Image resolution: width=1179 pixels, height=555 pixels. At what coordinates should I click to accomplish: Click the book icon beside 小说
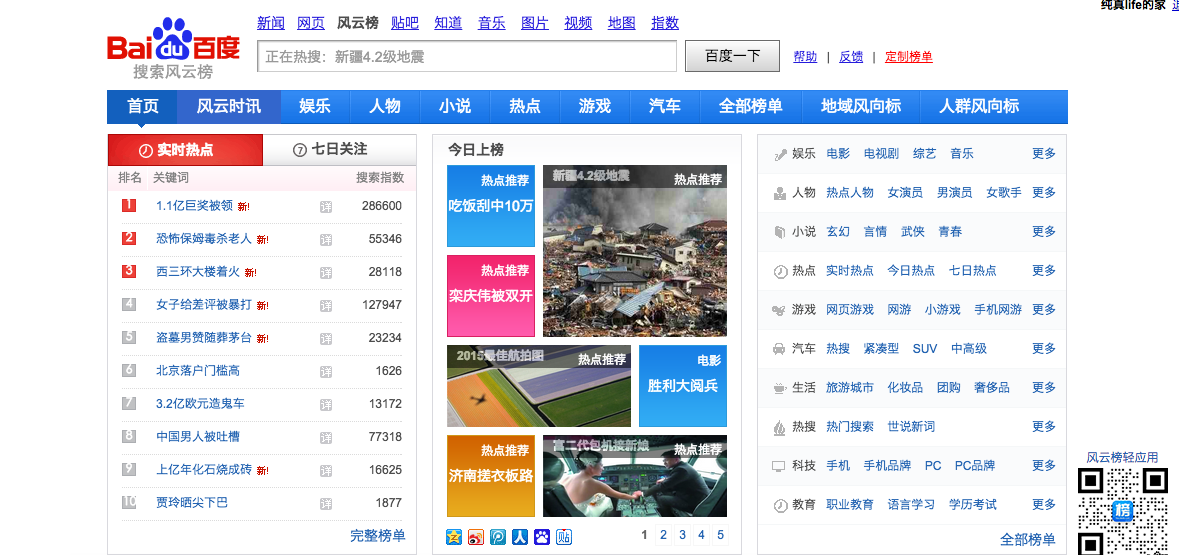780,232
